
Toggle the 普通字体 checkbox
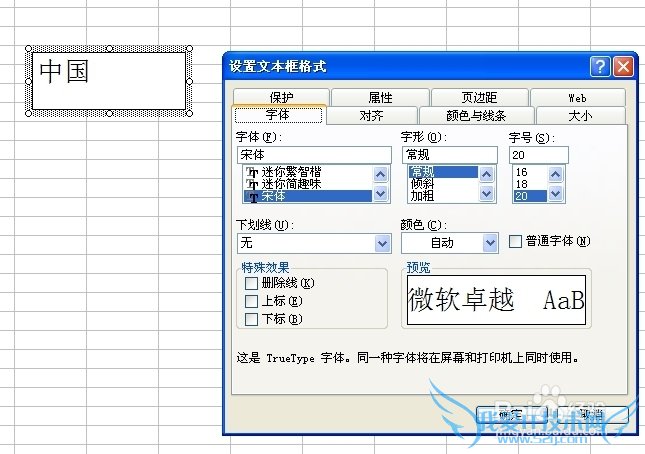point(515,241)
